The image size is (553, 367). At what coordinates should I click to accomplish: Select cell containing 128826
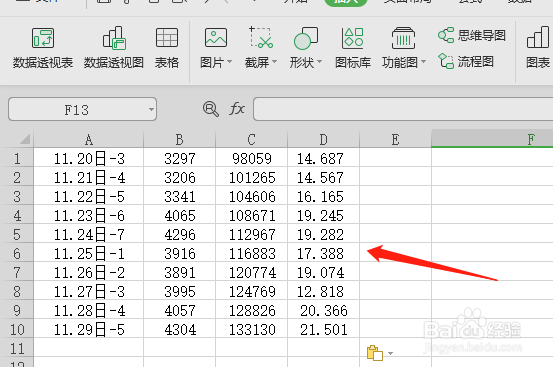(251, 311)
